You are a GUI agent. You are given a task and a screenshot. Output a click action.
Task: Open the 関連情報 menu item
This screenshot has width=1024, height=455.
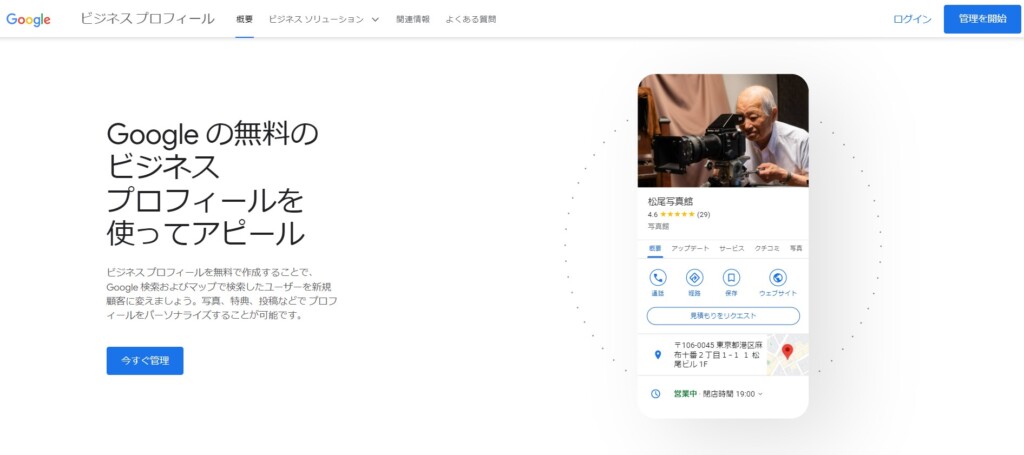click(413, 19)
